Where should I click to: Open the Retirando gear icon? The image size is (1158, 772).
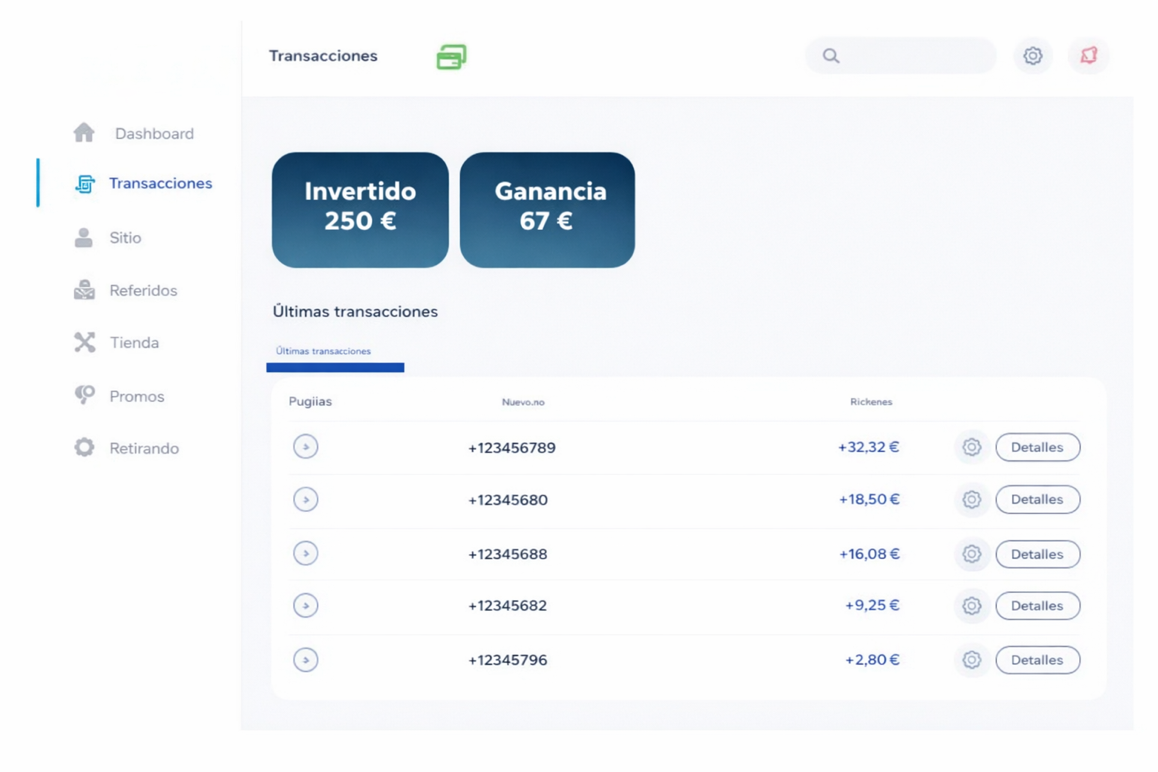tap(84, 448)
